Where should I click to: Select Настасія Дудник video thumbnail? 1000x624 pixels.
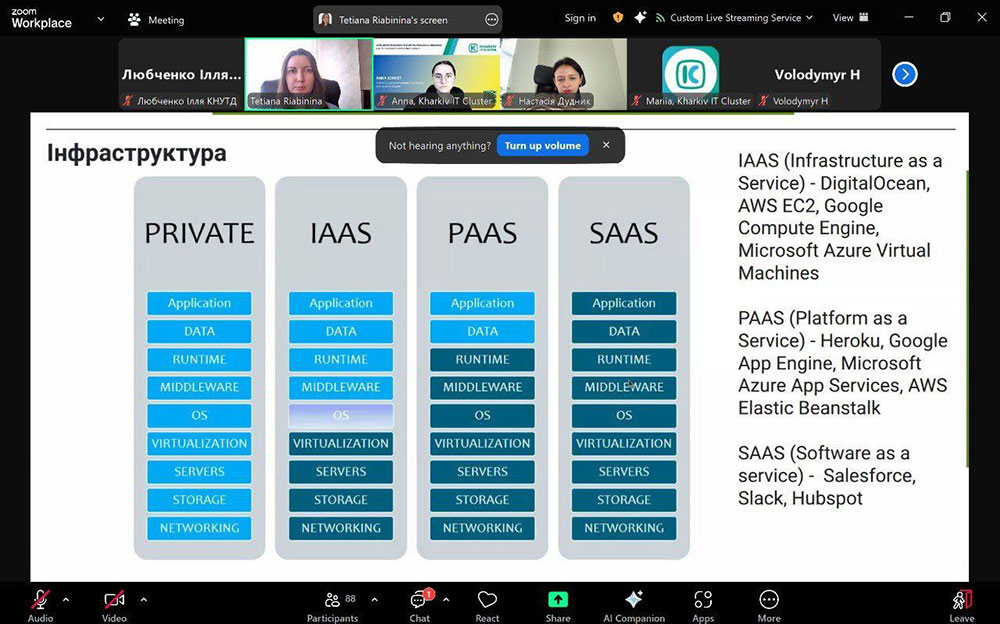pos(564,74)
